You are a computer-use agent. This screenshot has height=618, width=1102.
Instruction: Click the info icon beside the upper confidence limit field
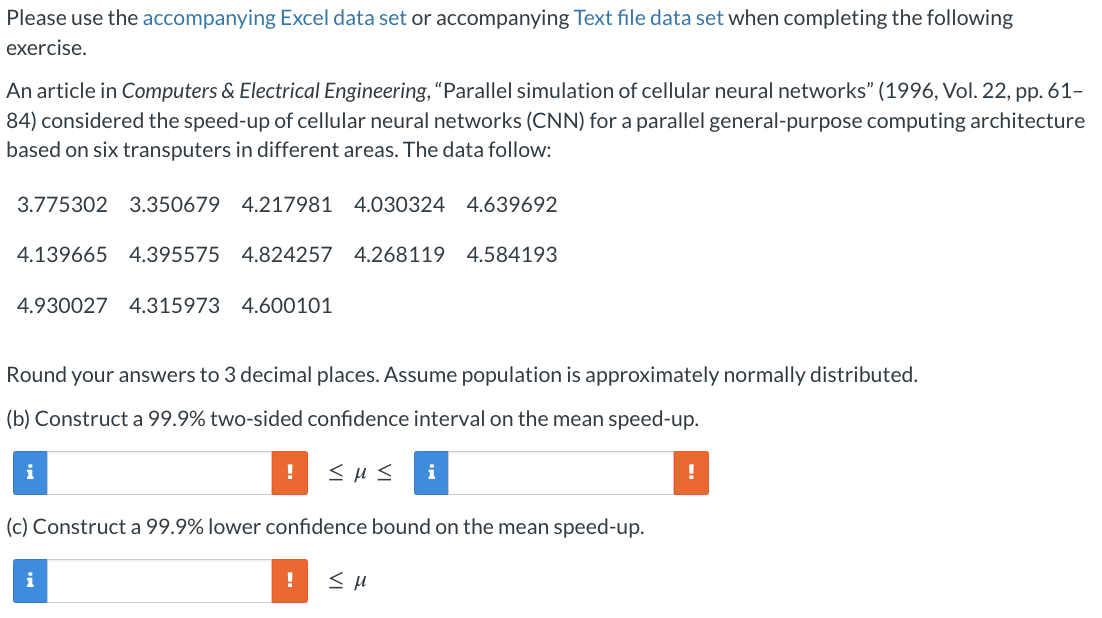click(x=430, y=473)
